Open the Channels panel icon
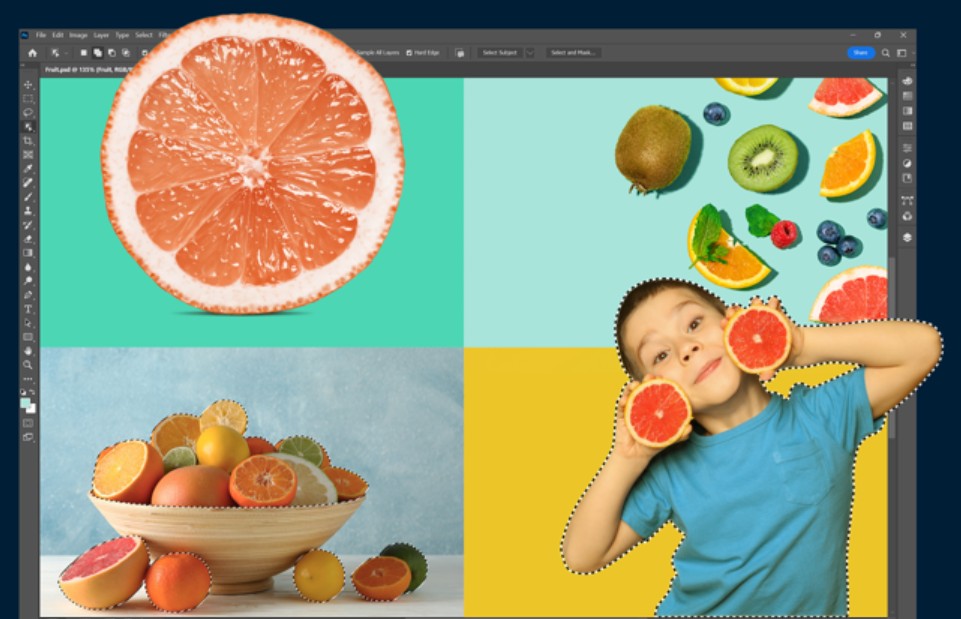The width and height of the screenshot is (961, 619). (907, 216)
